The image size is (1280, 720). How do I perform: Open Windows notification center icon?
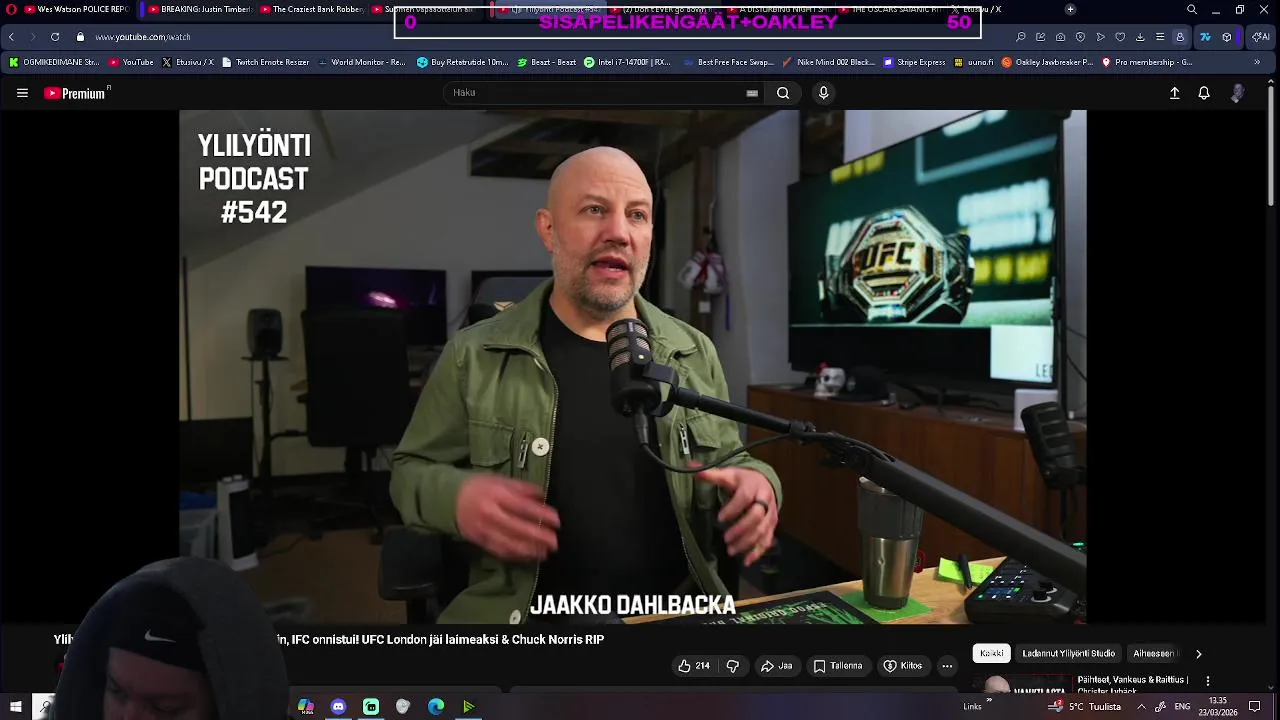[1255, 707]
